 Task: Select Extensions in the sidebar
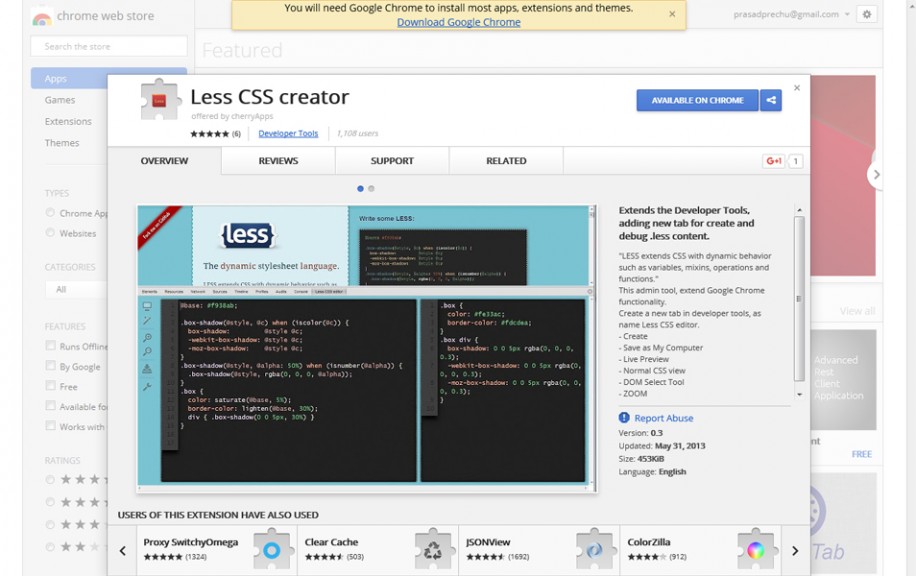[x=69, y=121]
